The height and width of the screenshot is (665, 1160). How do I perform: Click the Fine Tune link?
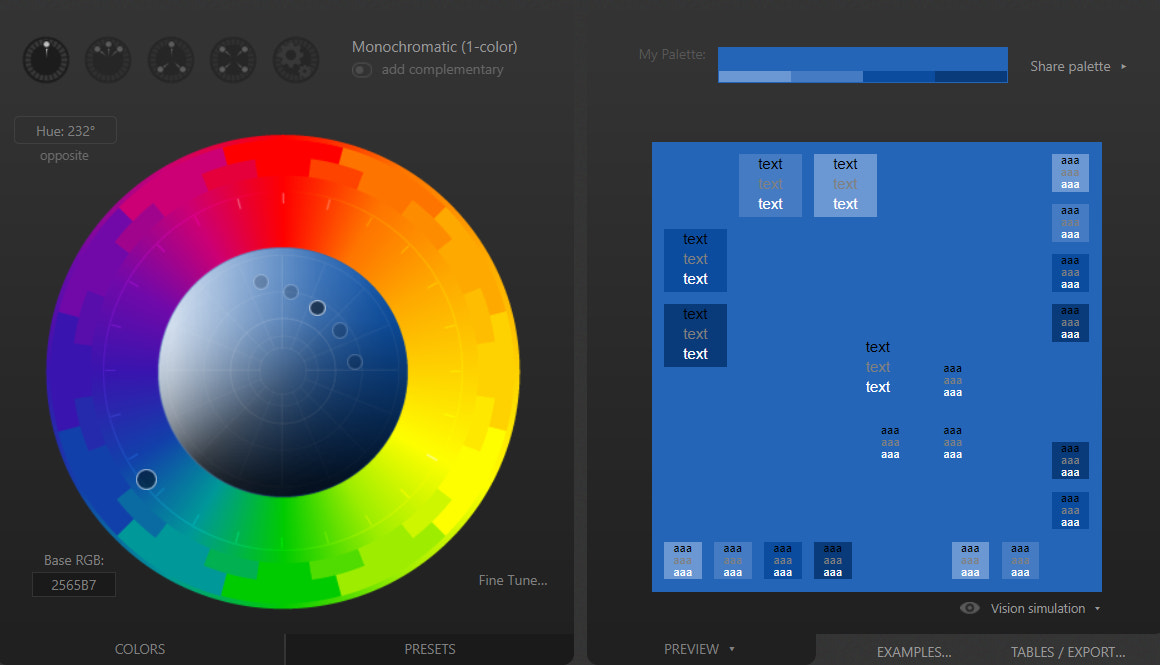coord(513,580)
